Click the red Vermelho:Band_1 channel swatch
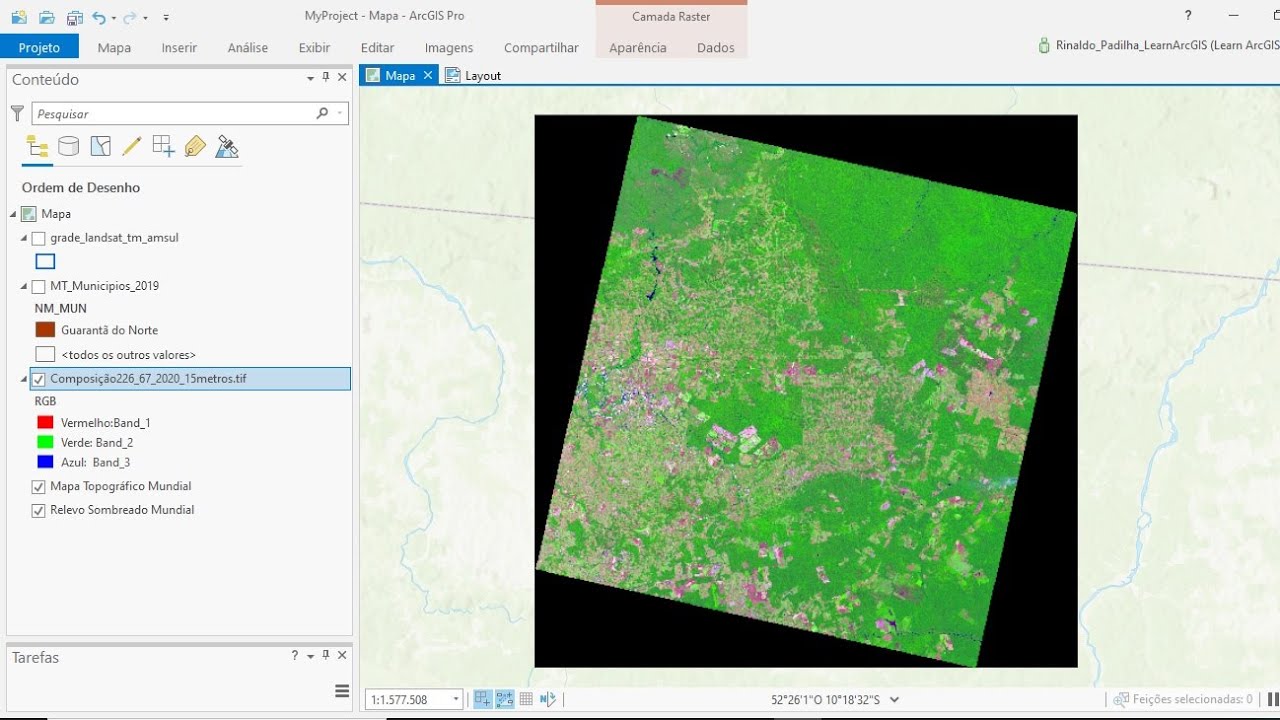1280x720 pixels. 44,422
